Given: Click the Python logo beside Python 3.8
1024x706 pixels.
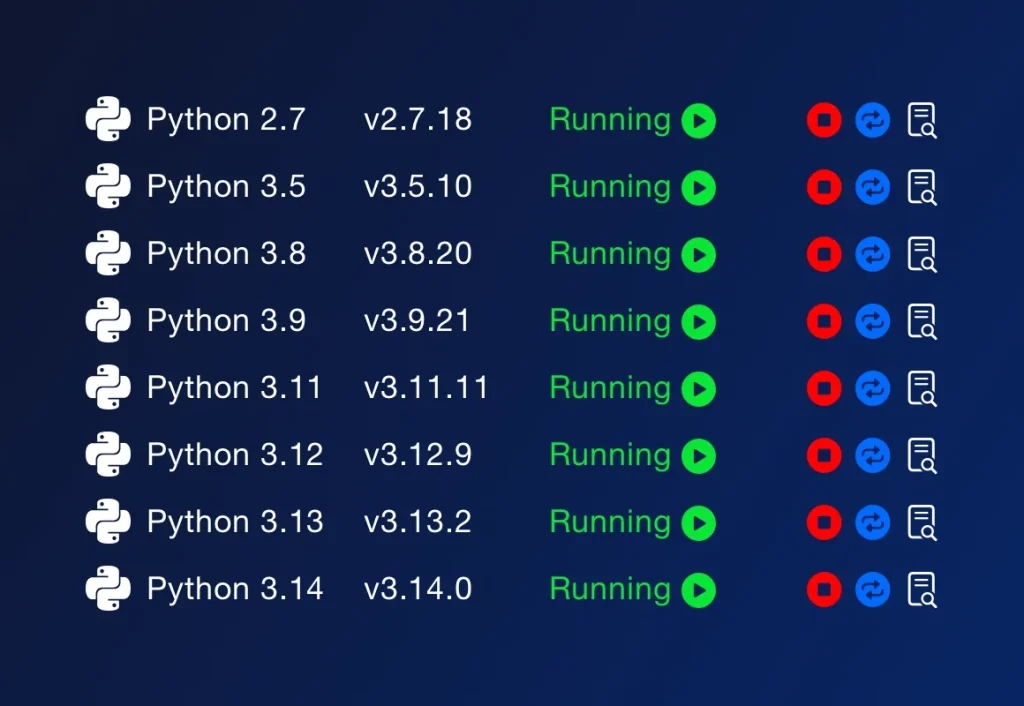Looking at the screenshot, I should [x=108, y=253].
